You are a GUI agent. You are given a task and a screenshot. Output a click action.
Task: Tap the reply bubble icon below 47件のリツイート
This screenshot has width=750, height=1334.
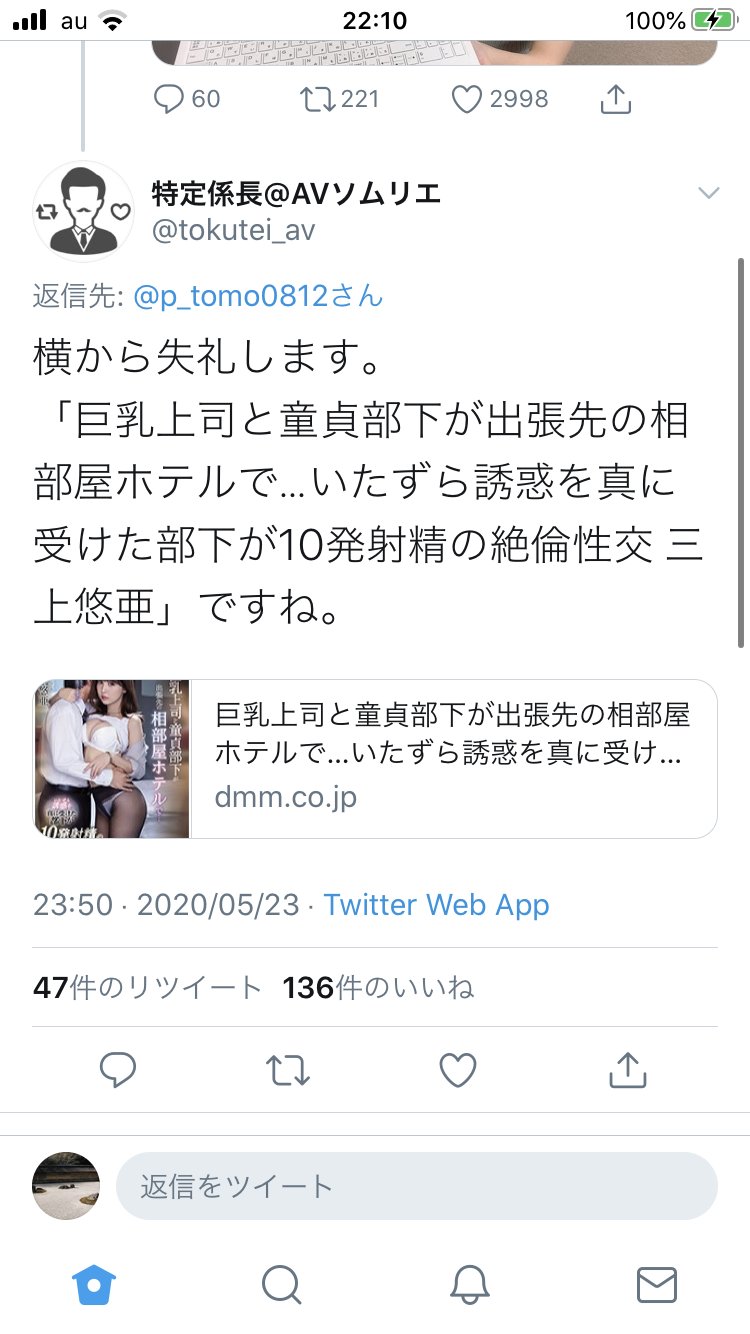click(x=118, y=1071)
